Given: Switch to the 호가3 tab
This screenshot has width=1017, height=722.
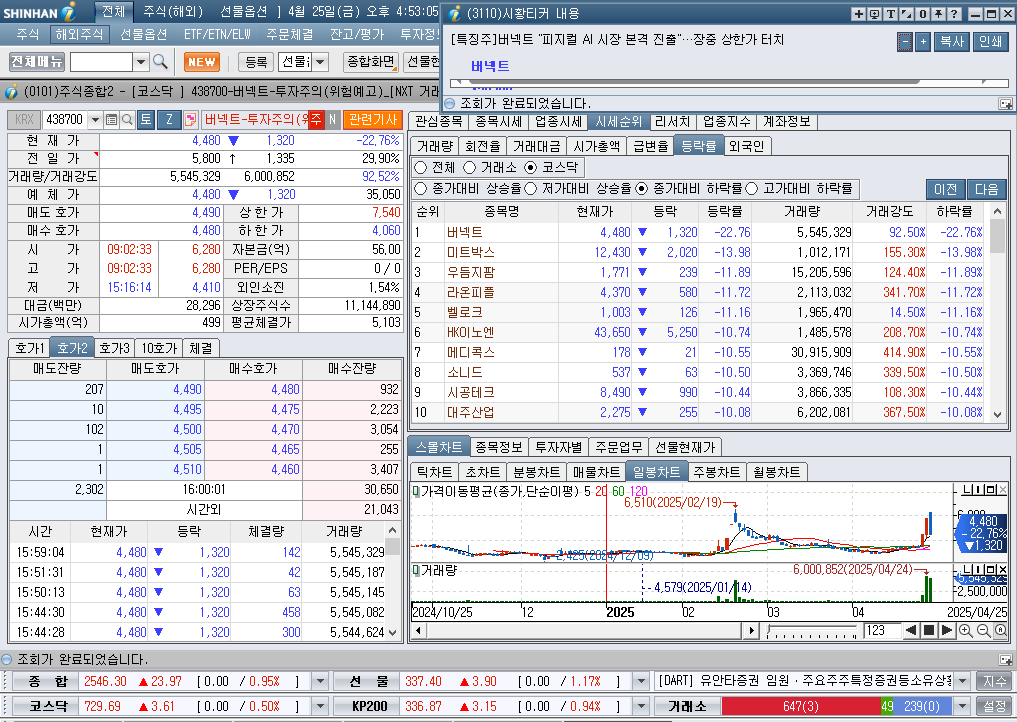Looking at the screenshot, I should 115,348.
